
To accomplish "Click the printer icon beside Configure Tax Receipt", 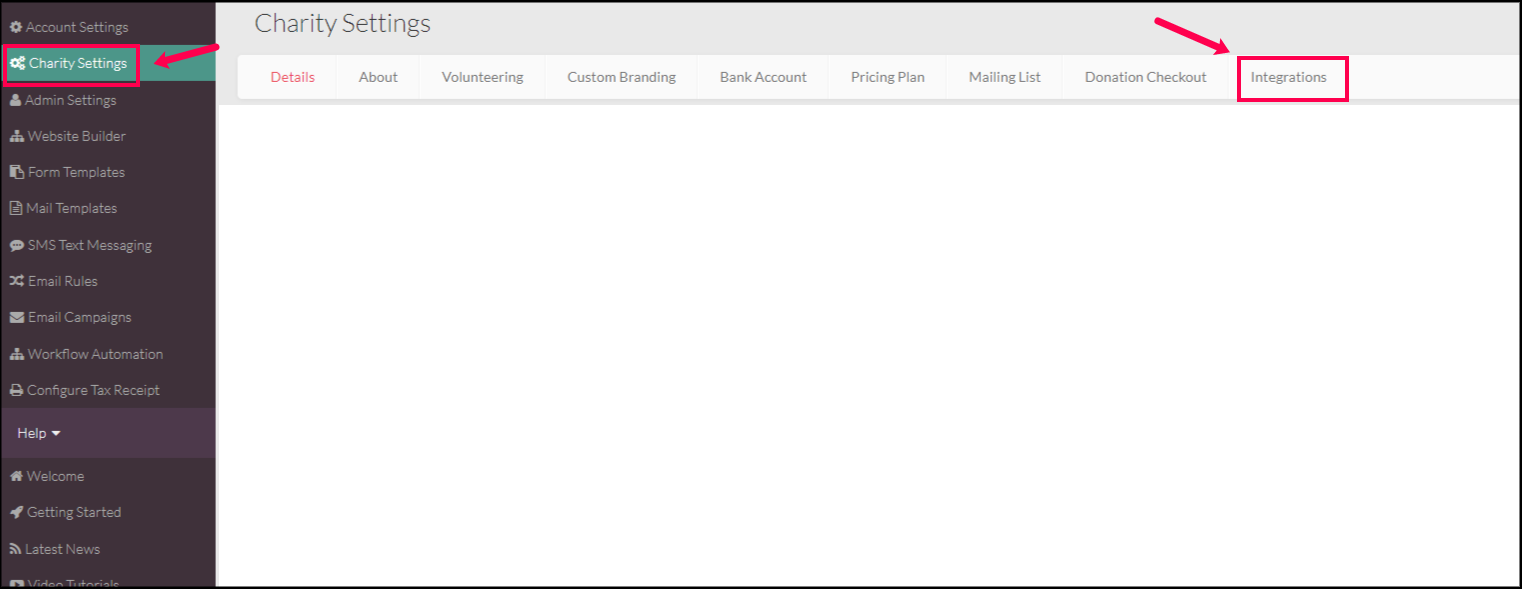I will click(17, 390).
